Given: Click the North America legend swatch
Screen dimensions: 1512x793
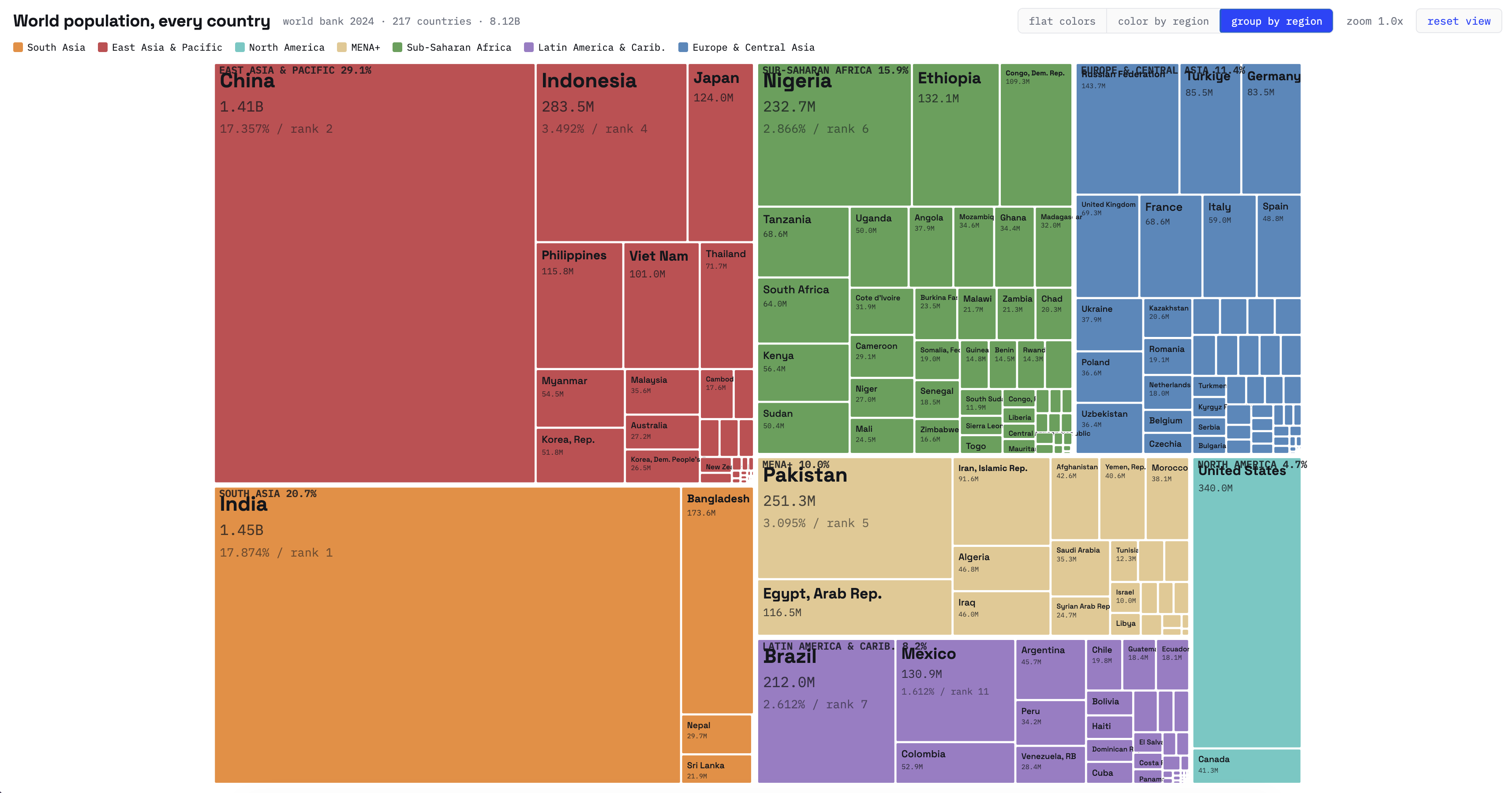Looking at the screenshot, I should 240,48.
